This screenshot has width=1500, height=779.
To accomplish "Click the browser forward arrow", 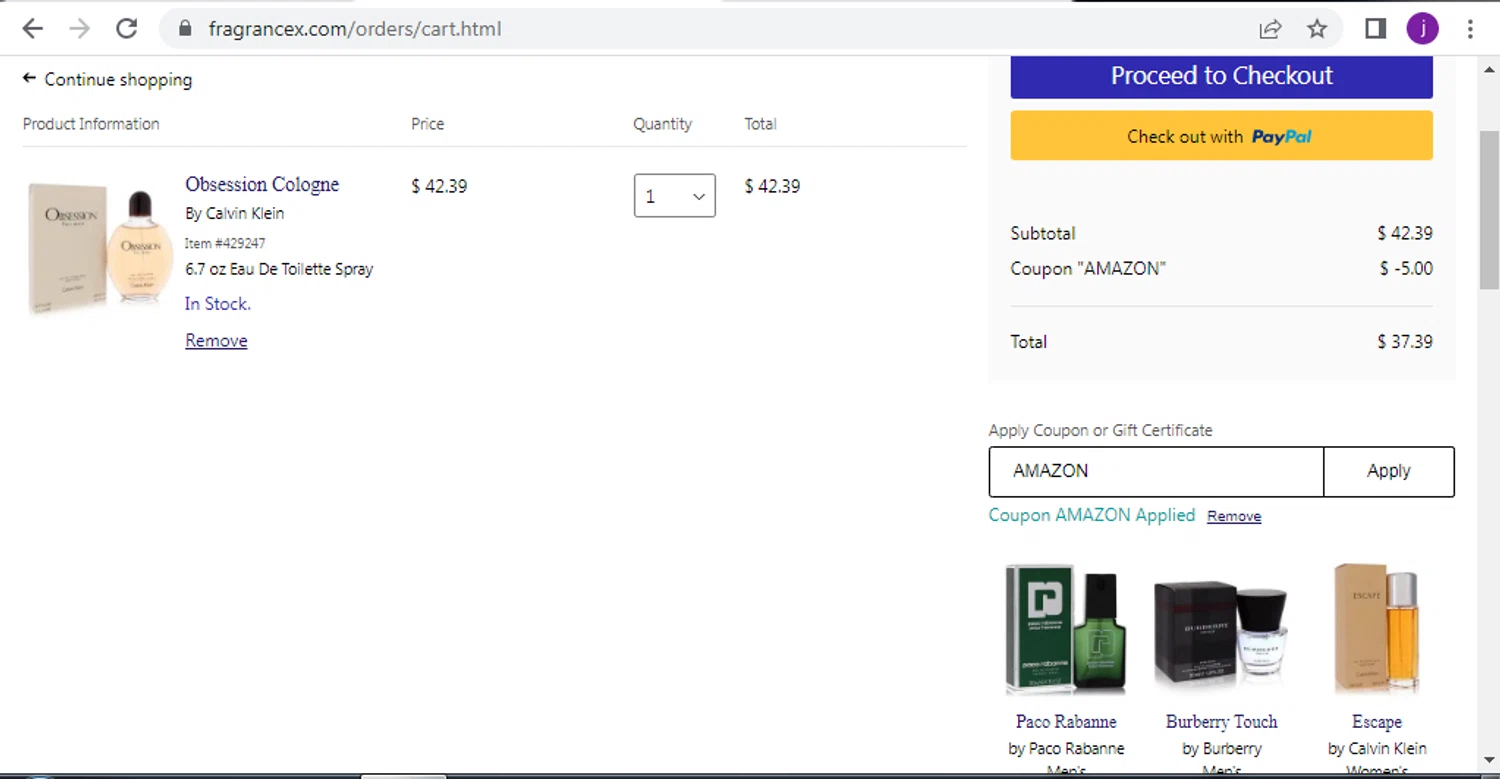I will 80,29.
